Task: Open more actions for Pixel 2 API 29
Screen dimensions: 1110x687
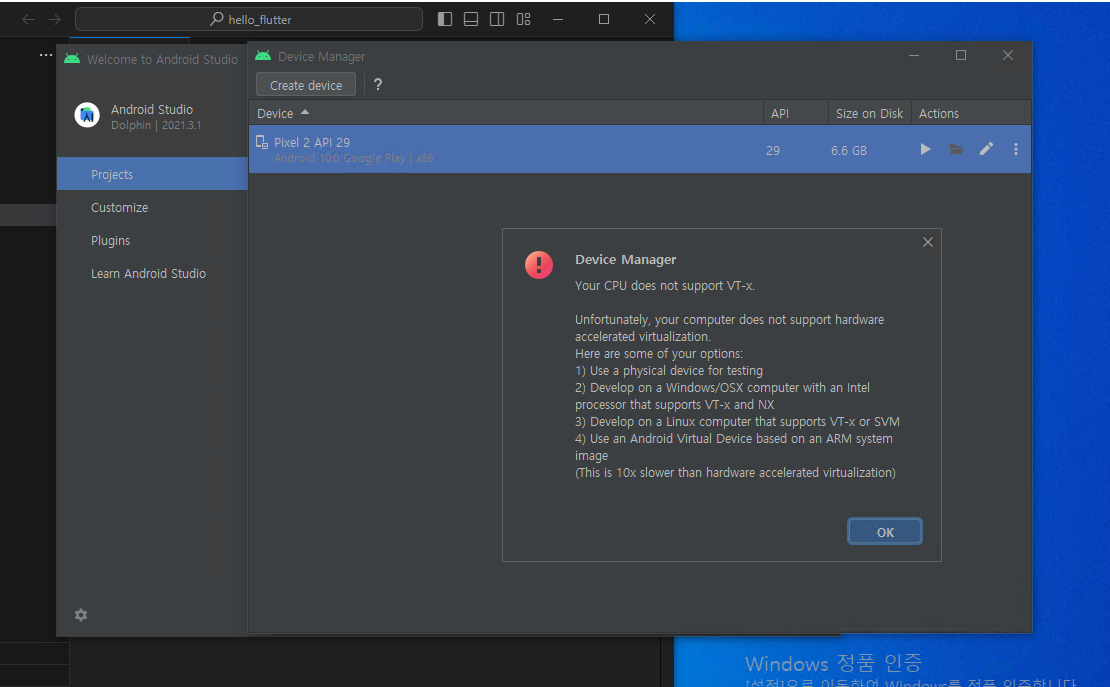Action: (1016, 149)
